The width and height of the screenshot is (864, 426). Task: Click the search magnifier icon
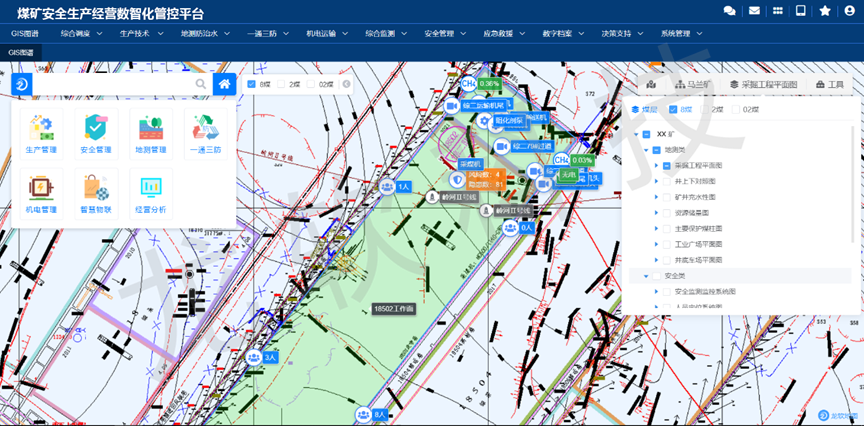[201, 85]
